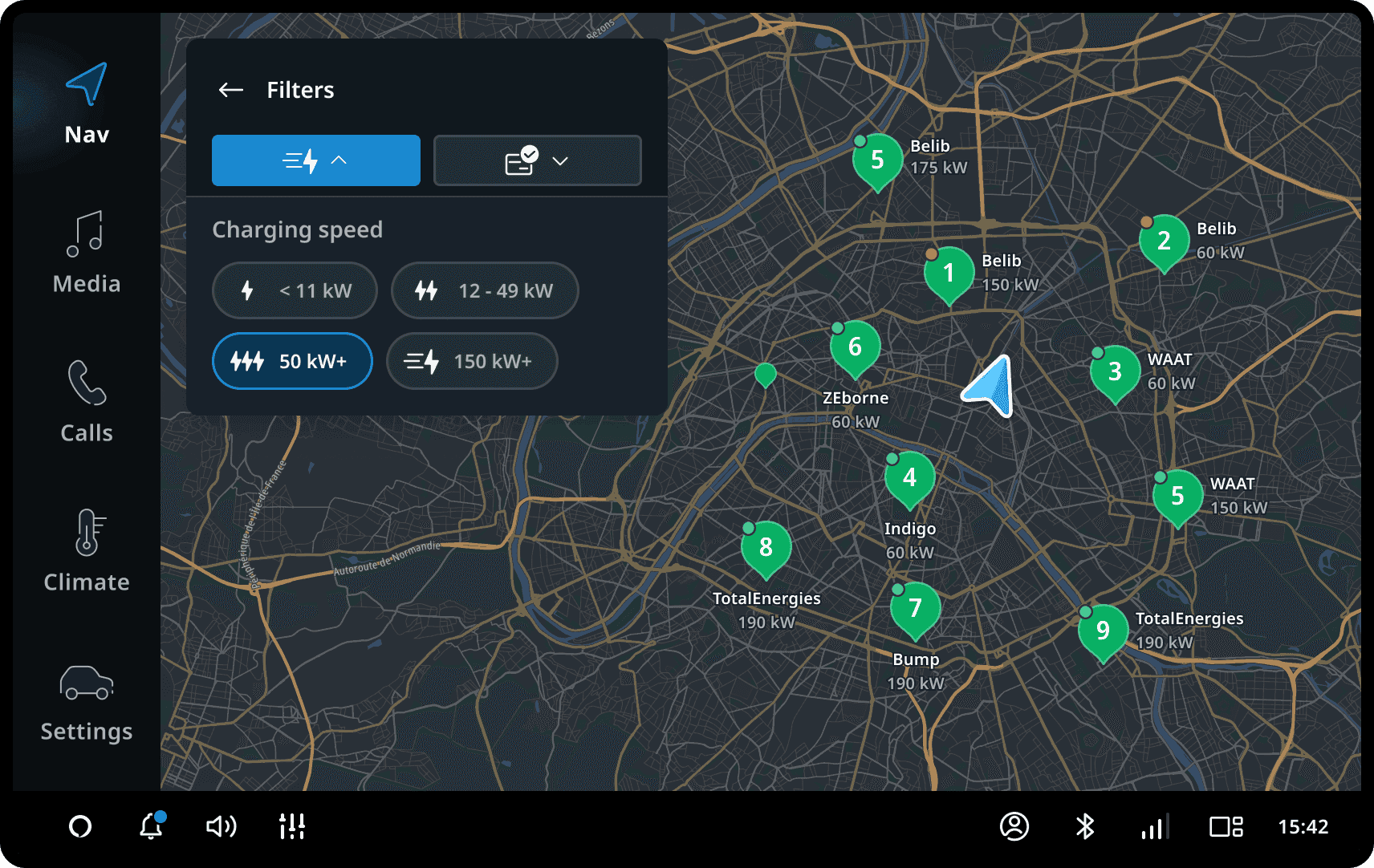The height and width of the screenshot is (868, 1374).
Task: Open the user profile icon
Action: [1014, 826]
